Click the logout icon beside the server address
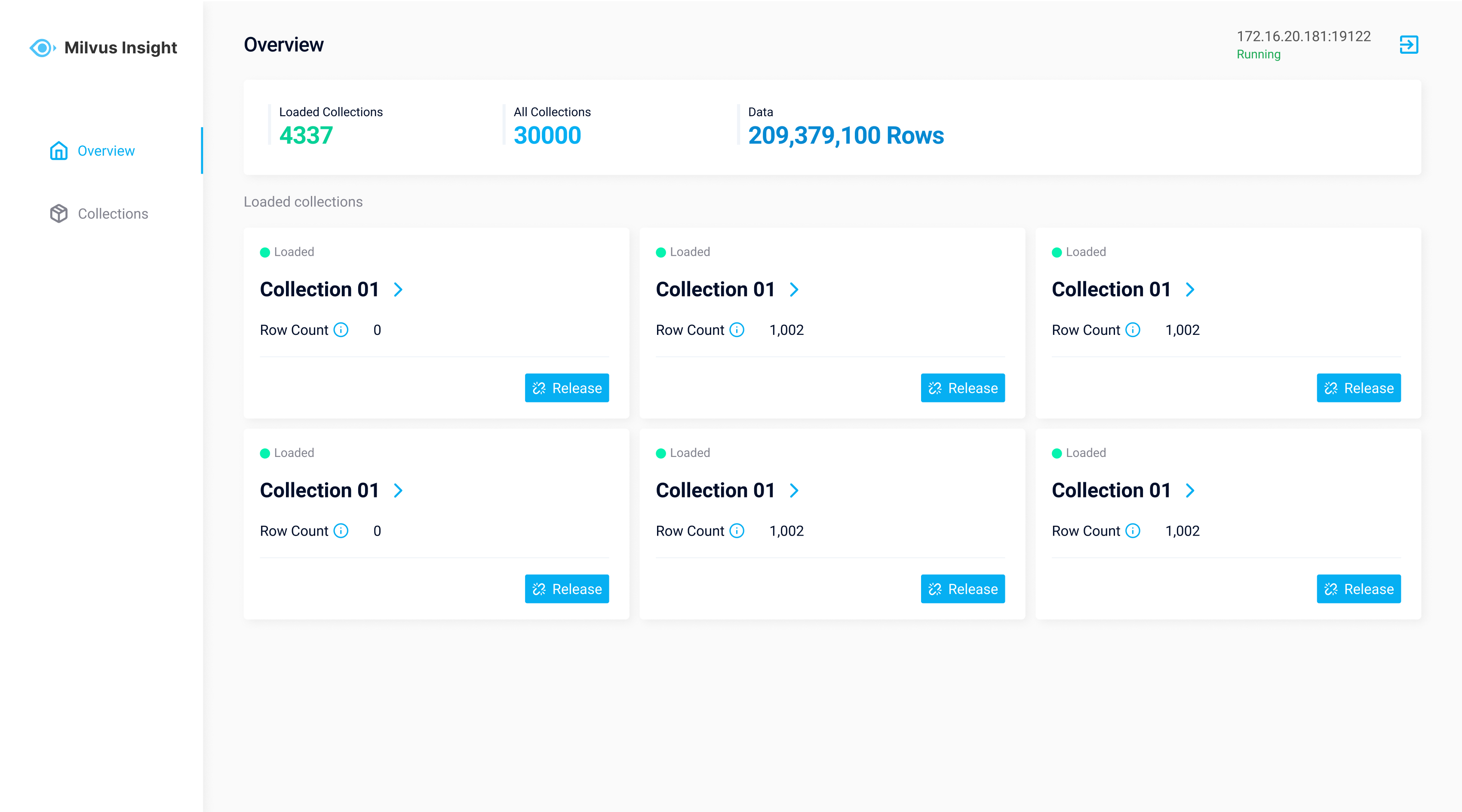 pos(1409,45)
